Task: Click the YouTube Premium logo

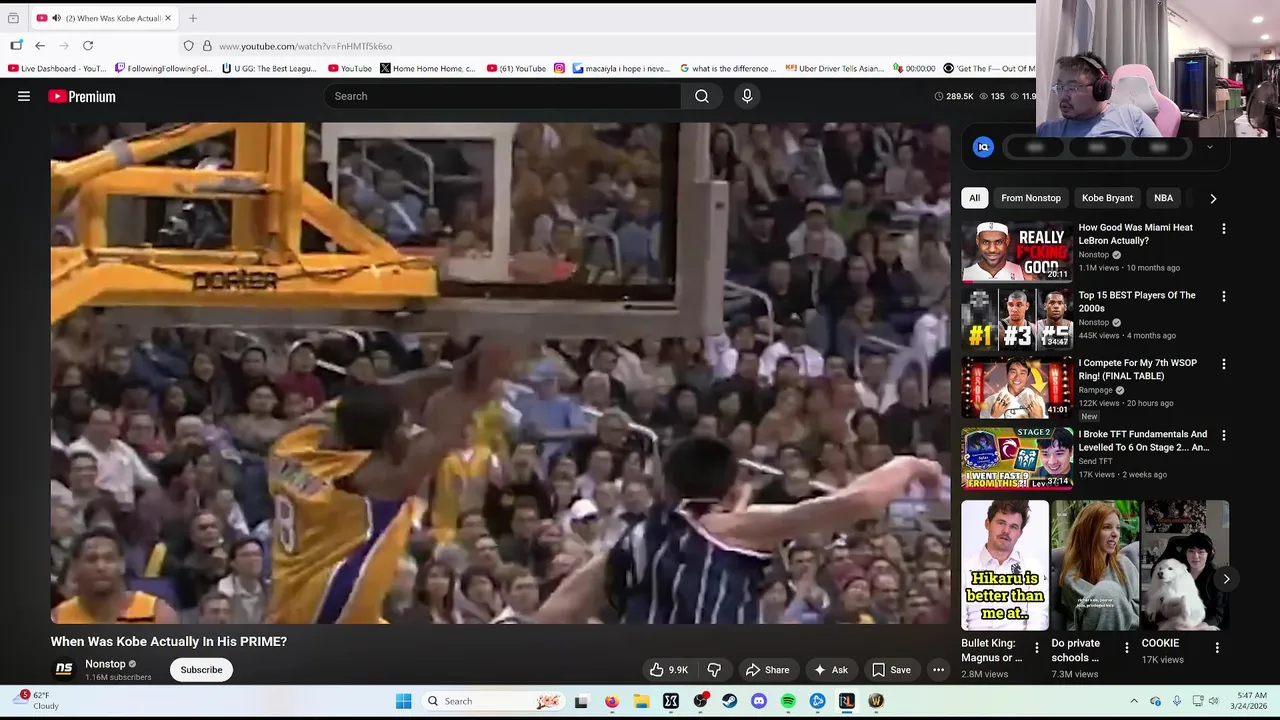Action: (82, 96)
